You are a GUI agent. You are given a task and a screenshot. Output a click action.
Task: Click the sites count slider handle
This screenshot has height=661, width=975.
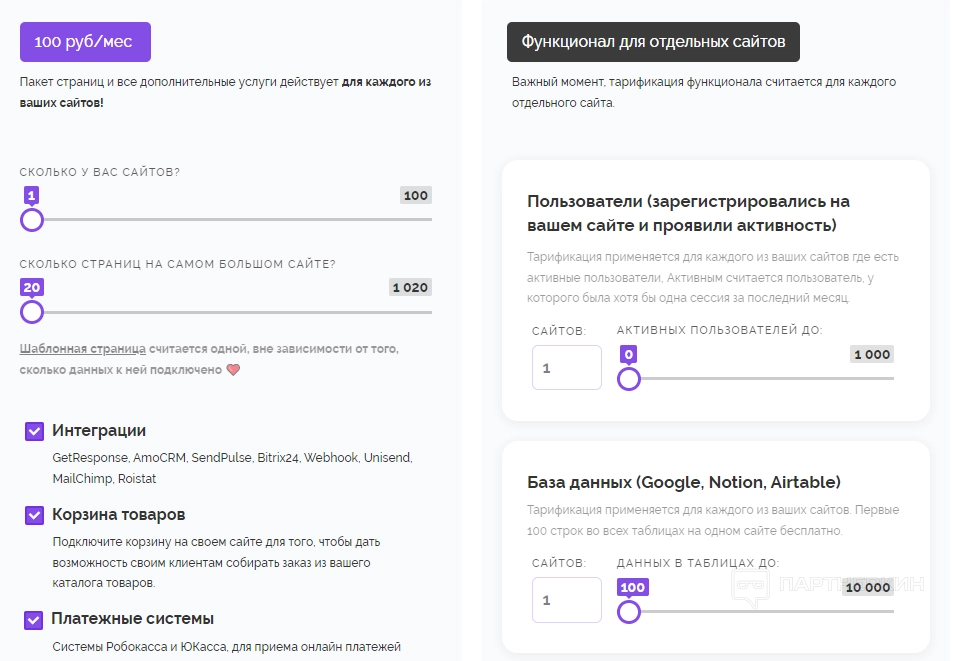tap(32, 219)
